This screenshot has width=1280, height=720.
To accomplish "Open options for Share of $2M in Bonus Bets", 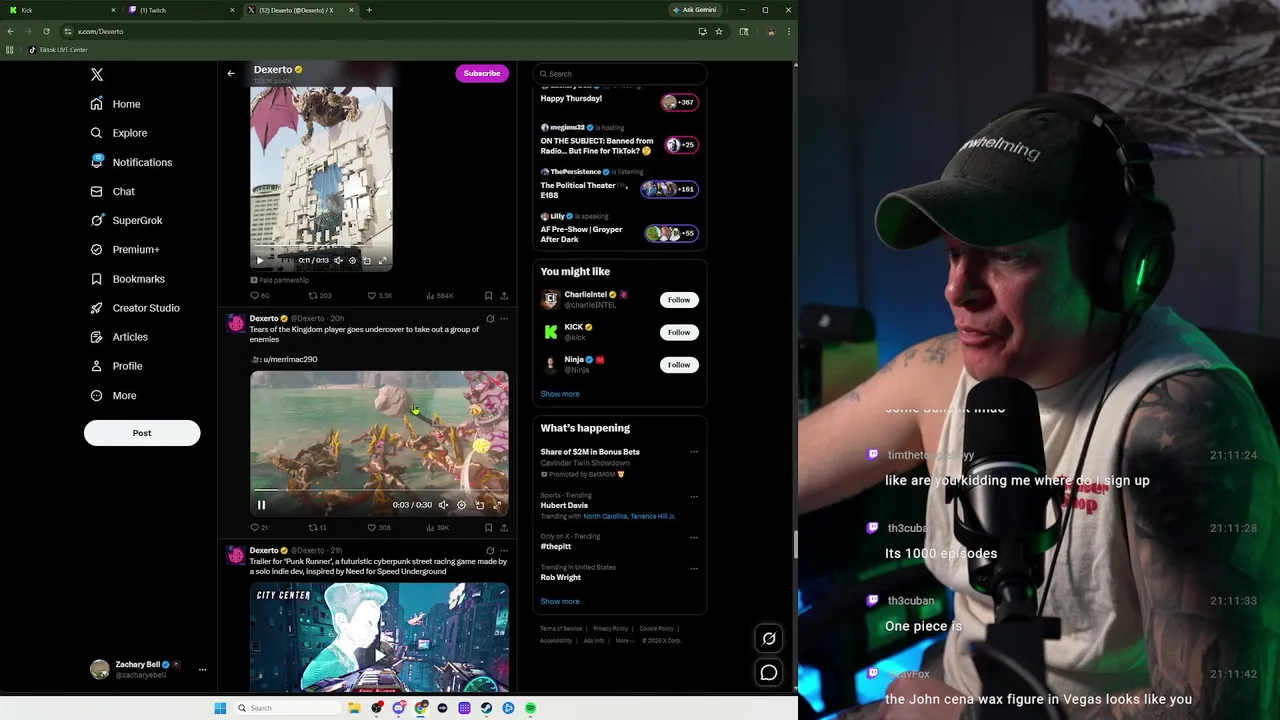I will 694,452.
